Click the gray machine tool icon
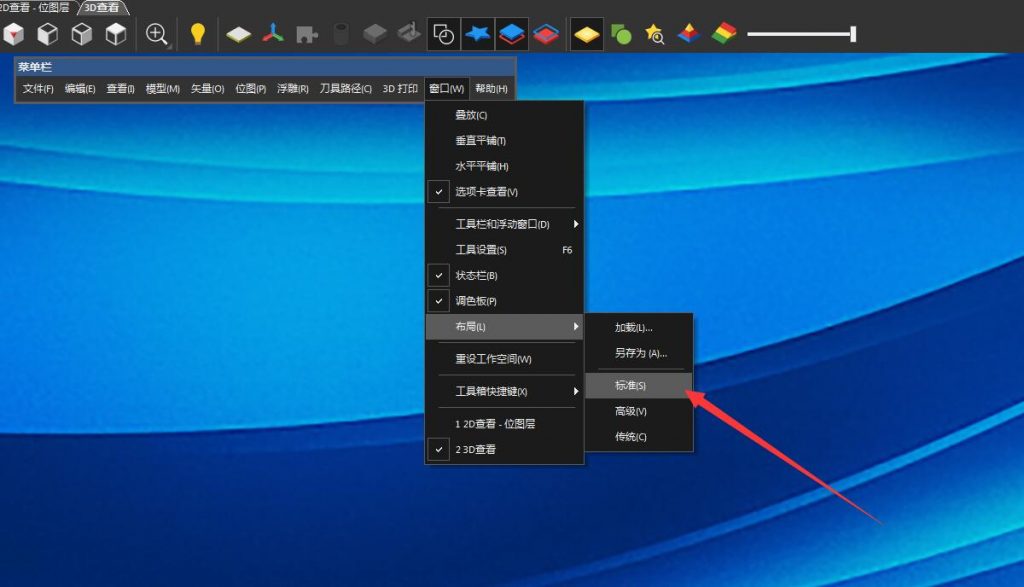Viewport: 1024px width, 587px height. [409, 34]
